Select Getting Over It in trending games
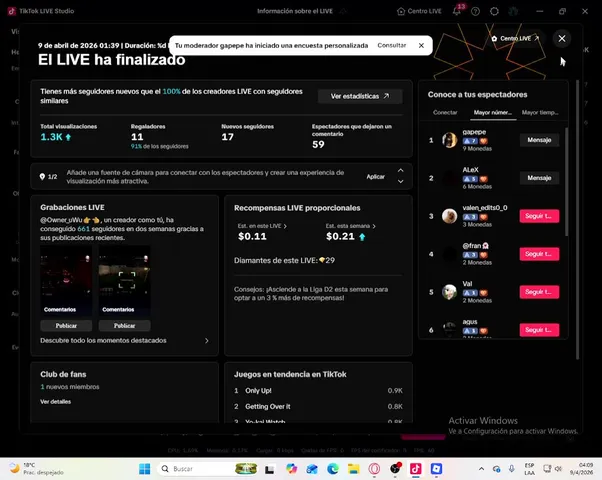This screenshot has height=480, width=602. 318,406
